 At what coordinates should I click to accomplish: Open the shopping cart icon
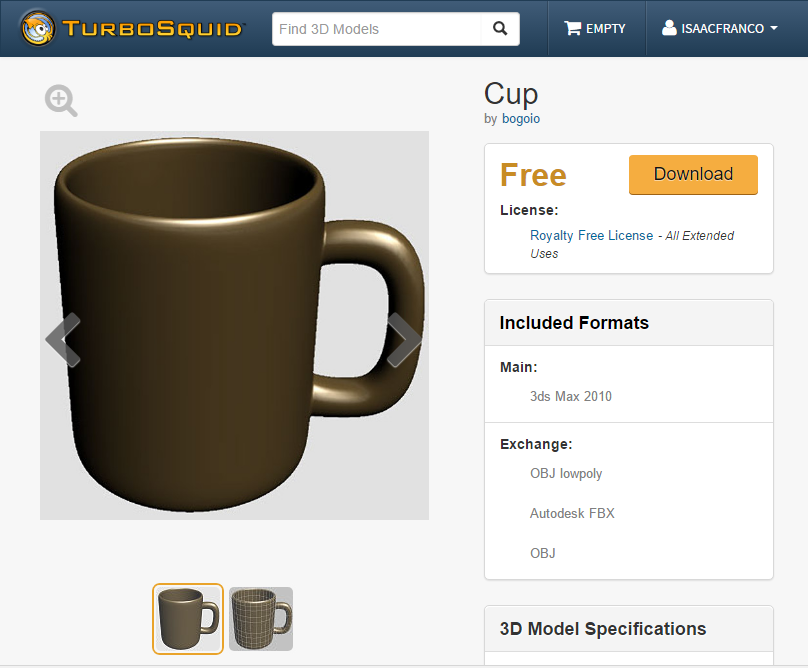click(x=573, y=28)
